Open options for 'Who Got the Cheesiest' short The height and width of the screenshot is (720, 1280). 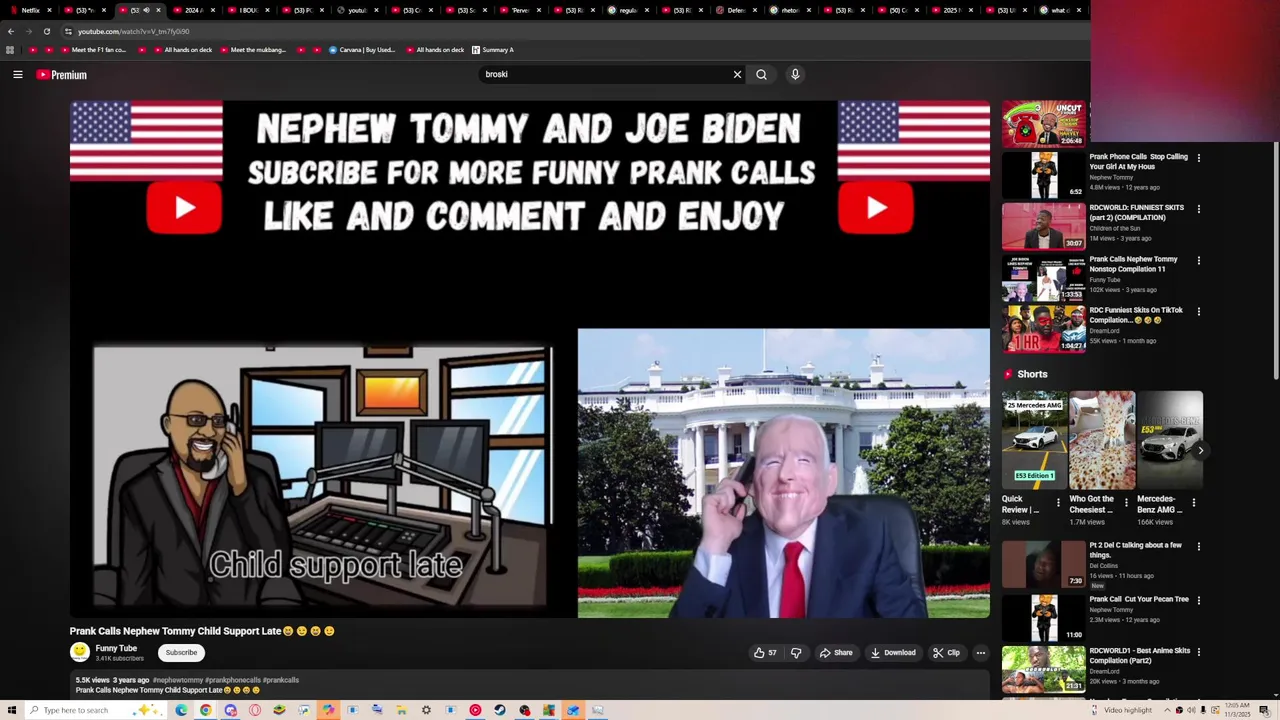(x=1126, y=503)
